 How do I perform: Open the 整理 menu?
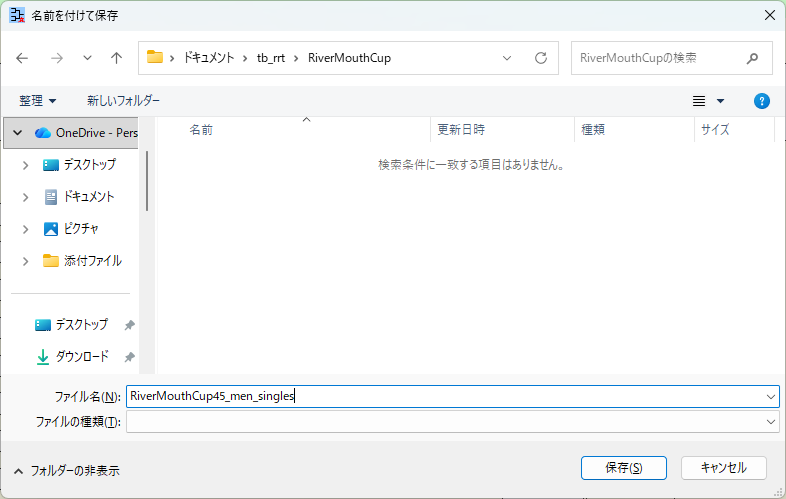38,101
